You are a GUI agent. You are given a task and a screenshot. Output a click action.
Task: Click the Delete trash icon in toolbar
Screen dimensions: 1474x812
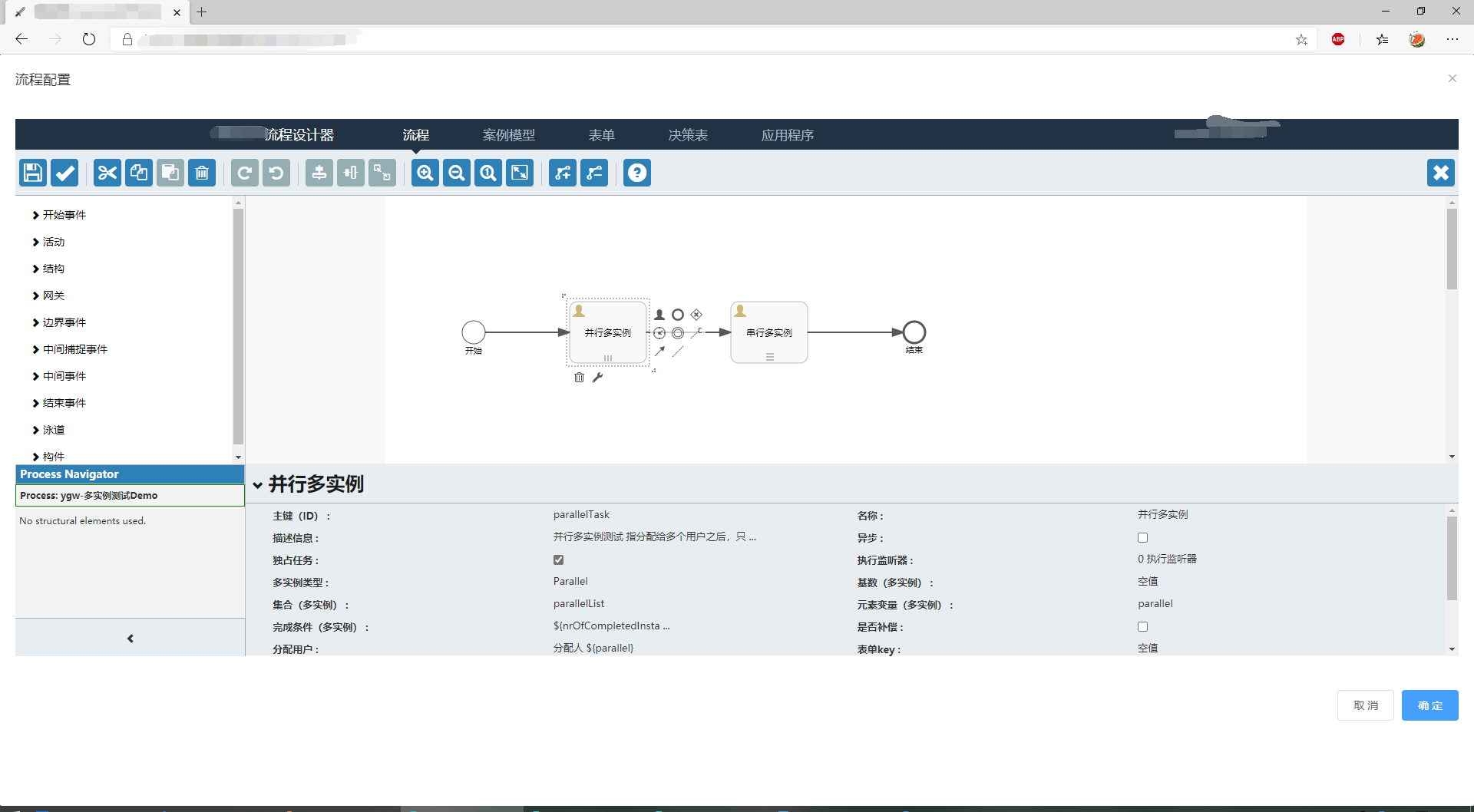pyautogui.click(x=202, y=173)
